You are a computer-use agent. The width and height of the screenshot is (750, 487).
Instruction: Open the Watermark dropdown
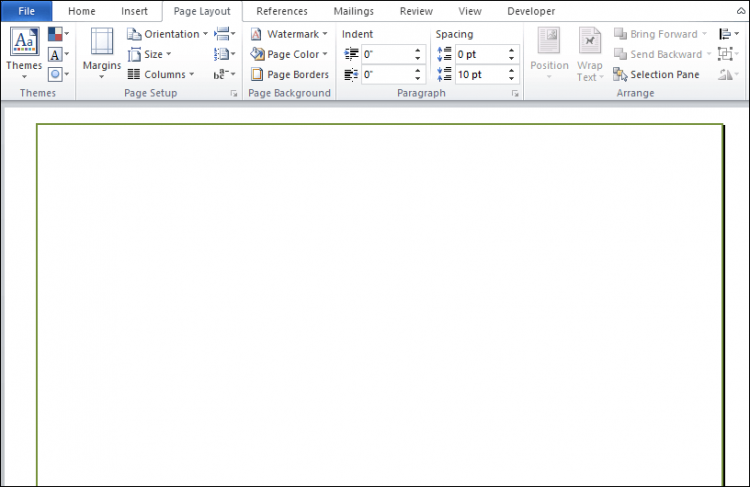289,34
